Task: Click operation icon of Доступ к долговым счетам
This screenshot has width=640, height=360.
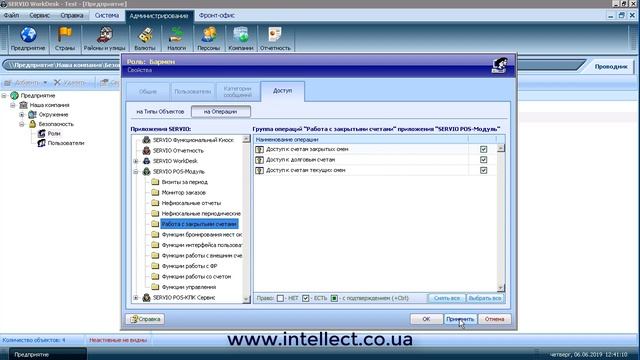Action: point(259,160)
